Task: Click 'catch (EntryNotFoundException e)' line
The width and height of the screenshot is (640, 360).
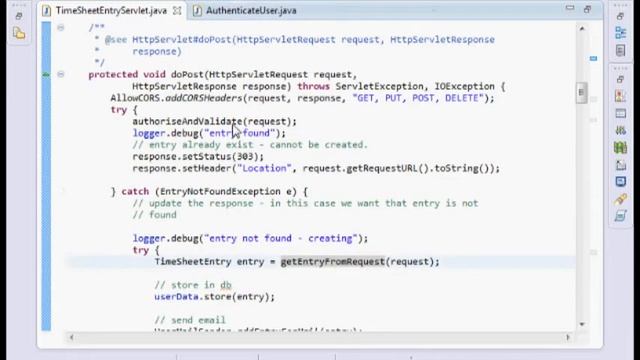Action: point(209,191)
